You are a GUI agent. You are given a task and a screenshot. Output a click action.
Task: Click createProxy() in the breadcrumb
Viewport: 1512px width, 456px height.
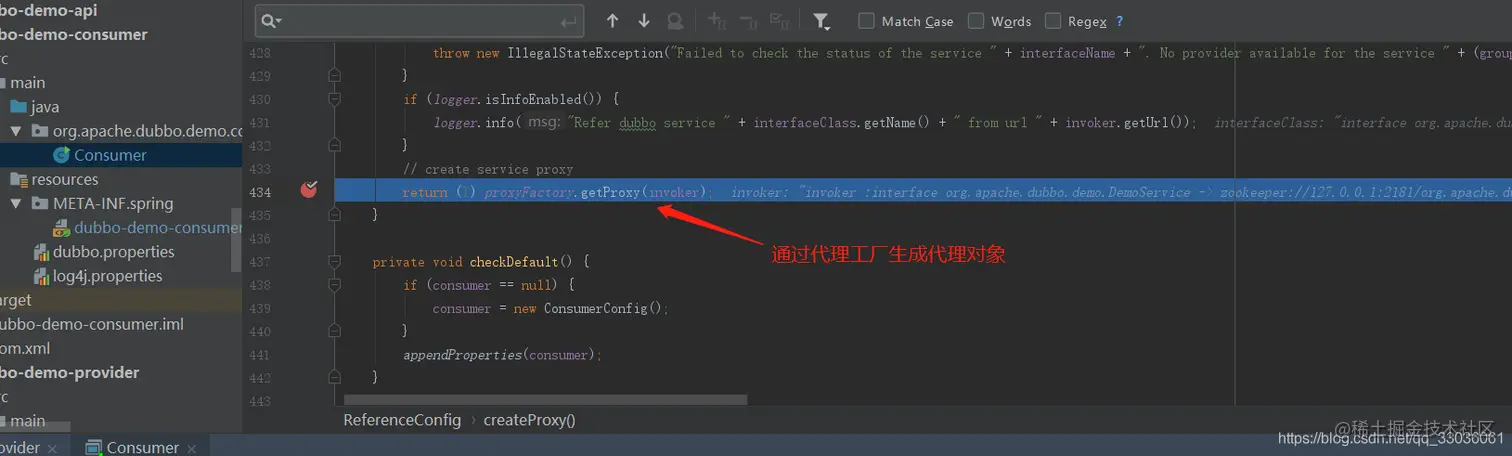point(529,420)
